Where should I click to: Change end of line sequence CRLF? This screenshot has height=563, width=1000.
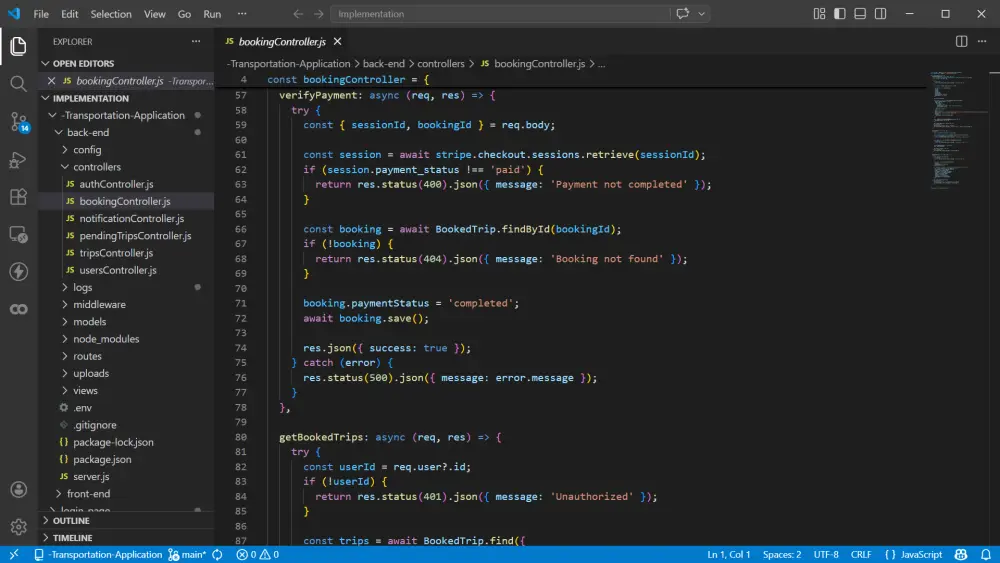click(861, 555)
